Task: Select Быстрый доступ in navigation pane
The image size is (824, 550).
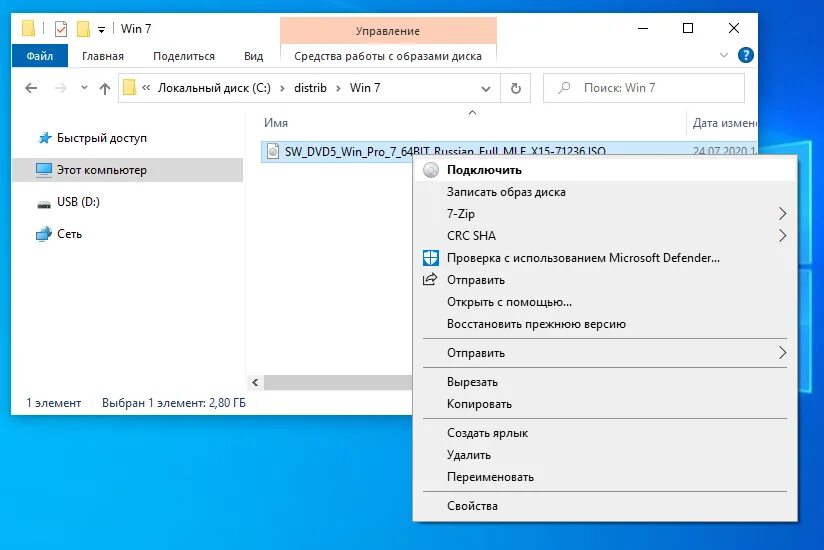Action: [101, 138]
